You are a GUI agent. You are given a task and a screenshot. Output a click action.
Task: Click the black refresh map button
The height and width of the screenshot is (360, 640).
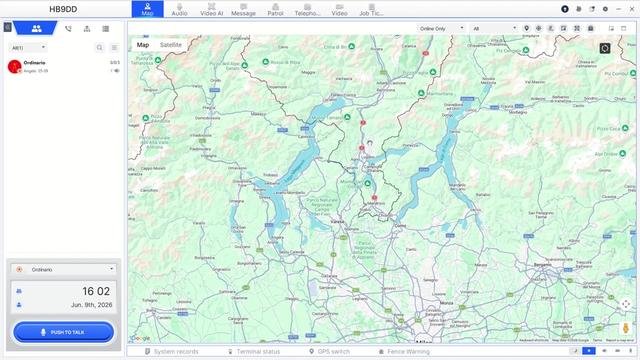tap(605, 48)
